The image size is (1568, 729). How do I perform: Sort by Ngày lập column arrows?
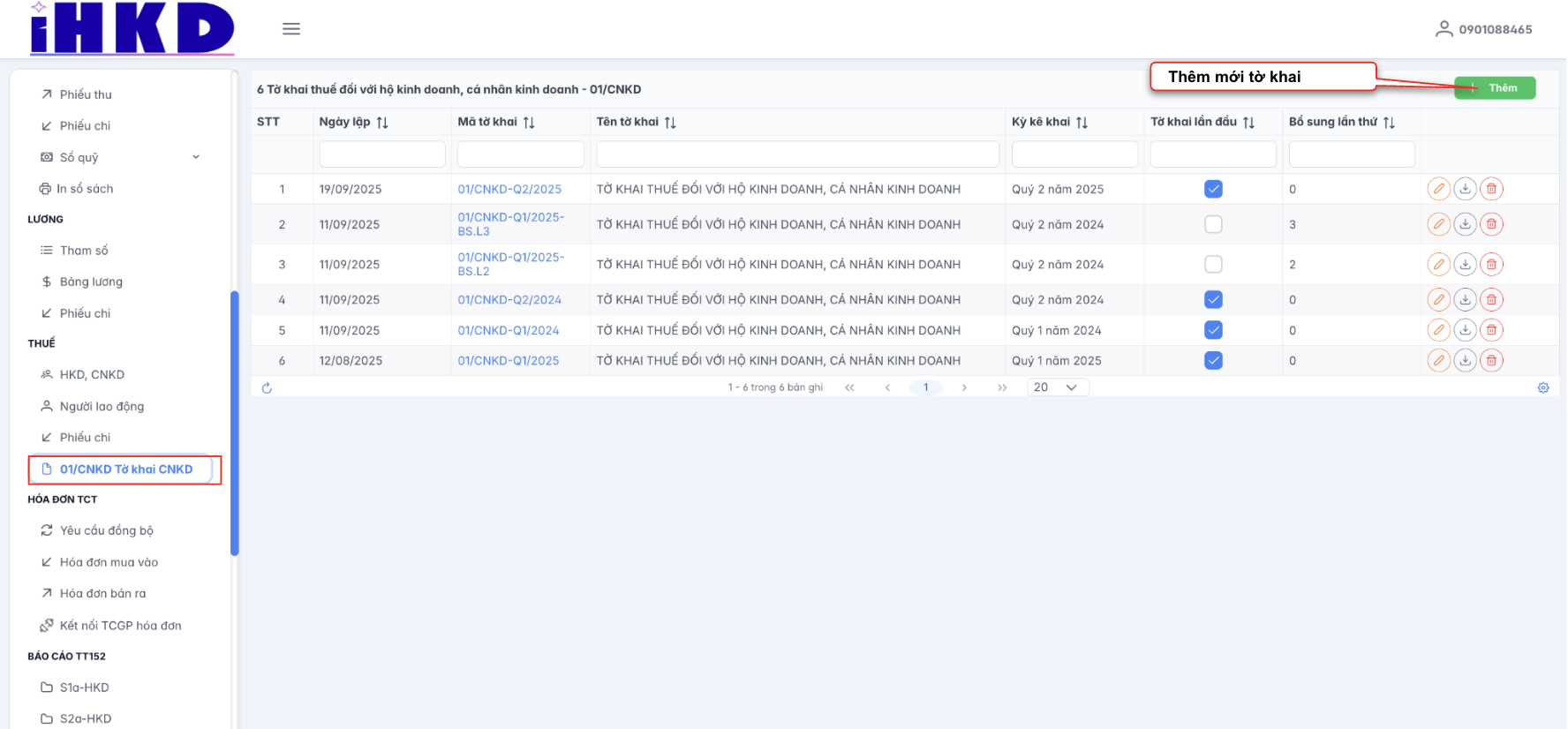382,123
